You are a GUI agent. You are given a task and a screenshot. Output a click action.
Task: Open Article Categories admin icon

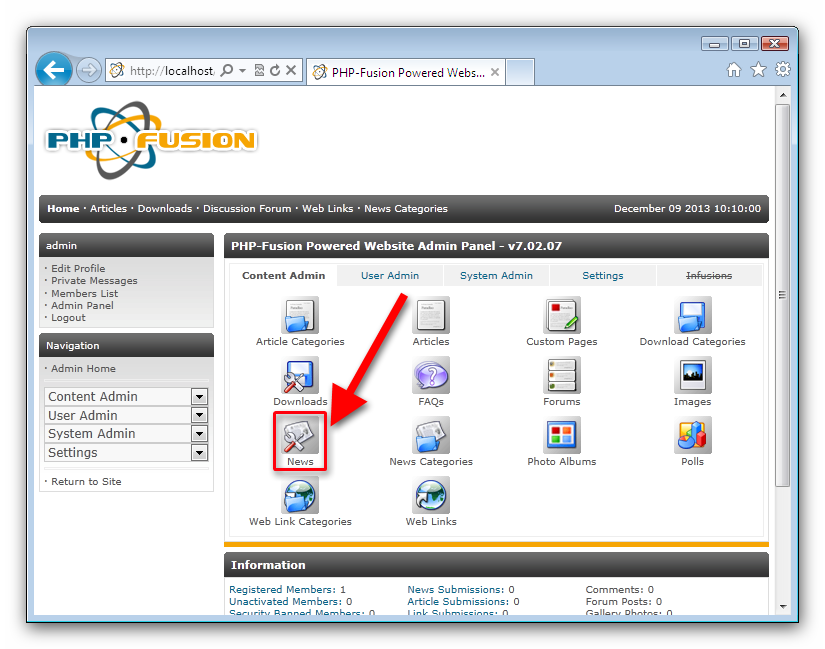click(300, 316)
